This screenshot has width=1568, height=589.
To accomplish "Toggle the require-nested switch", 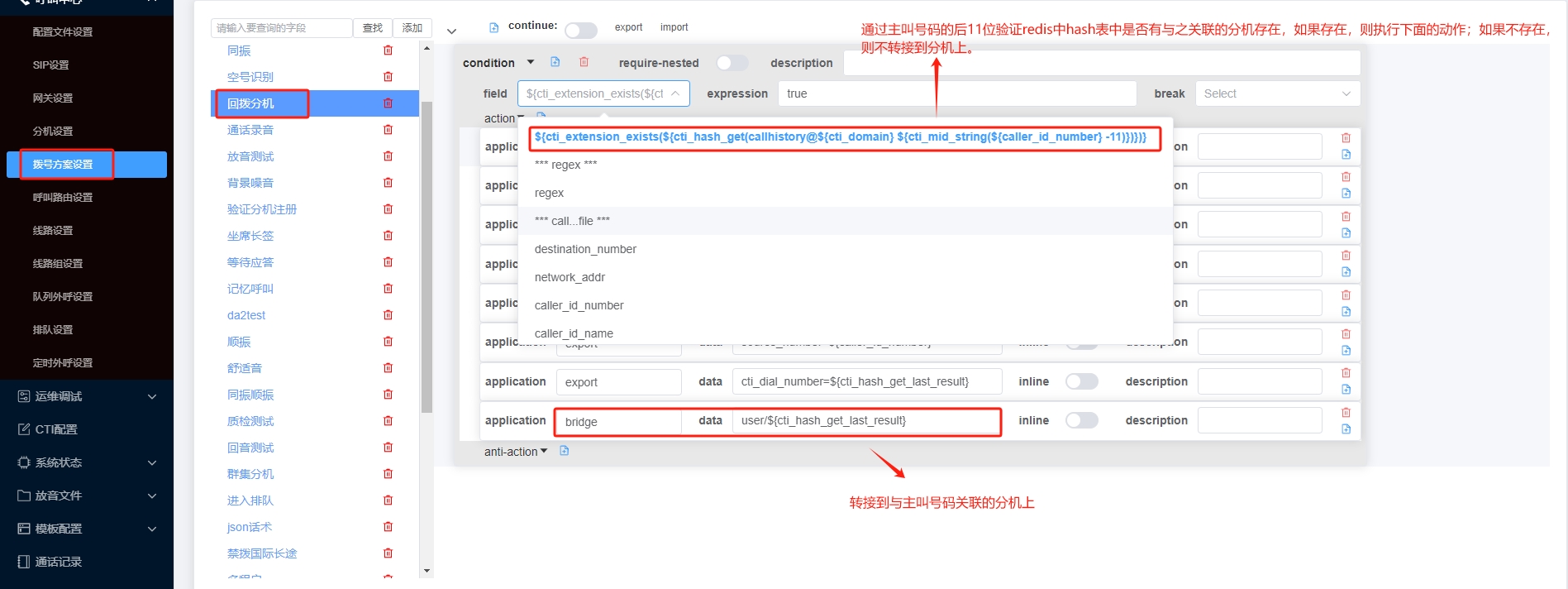I will click(732, 63).
